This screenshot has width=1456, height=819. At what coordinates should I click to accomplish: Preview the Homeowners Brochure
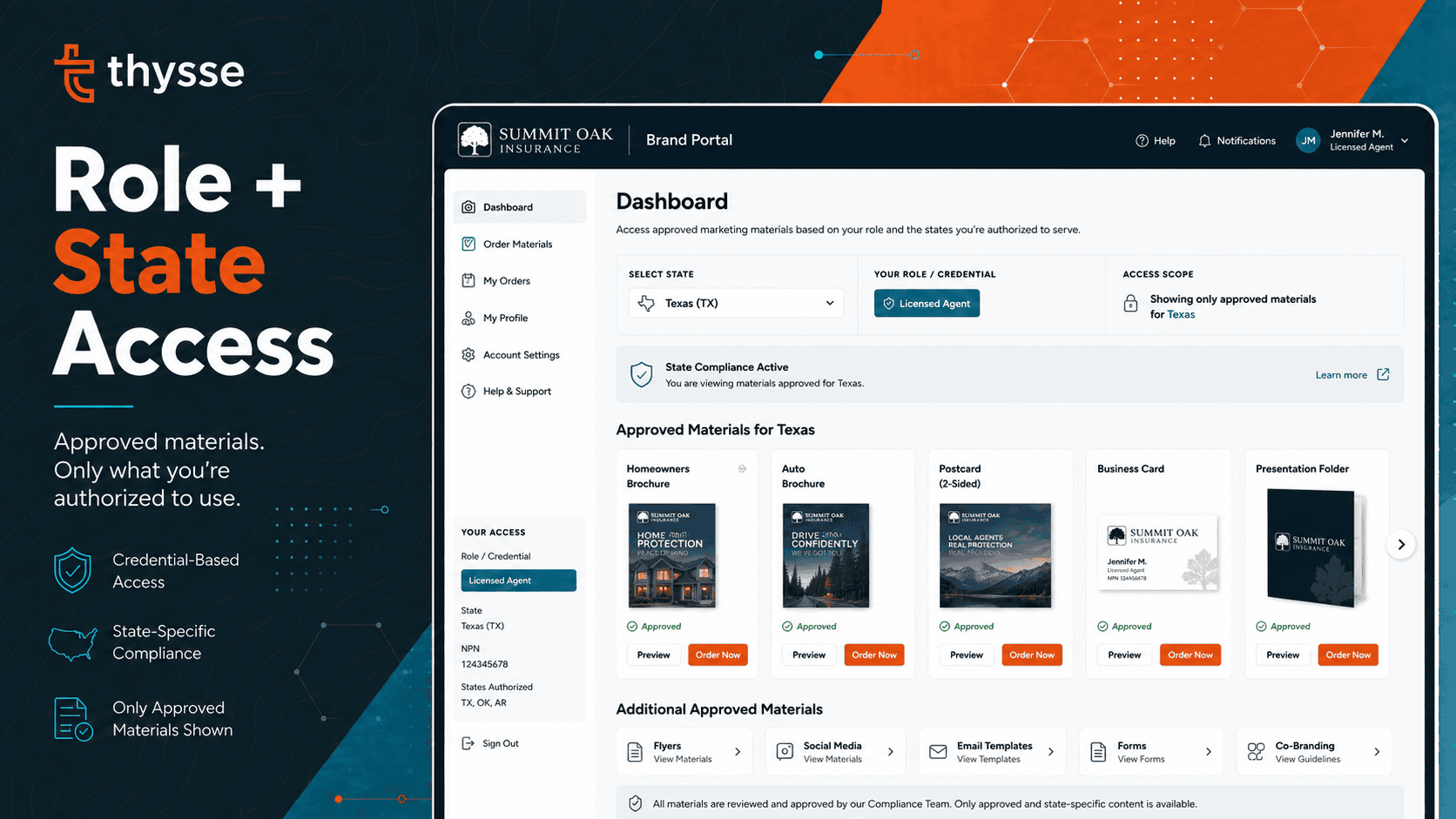coord(653,655)
